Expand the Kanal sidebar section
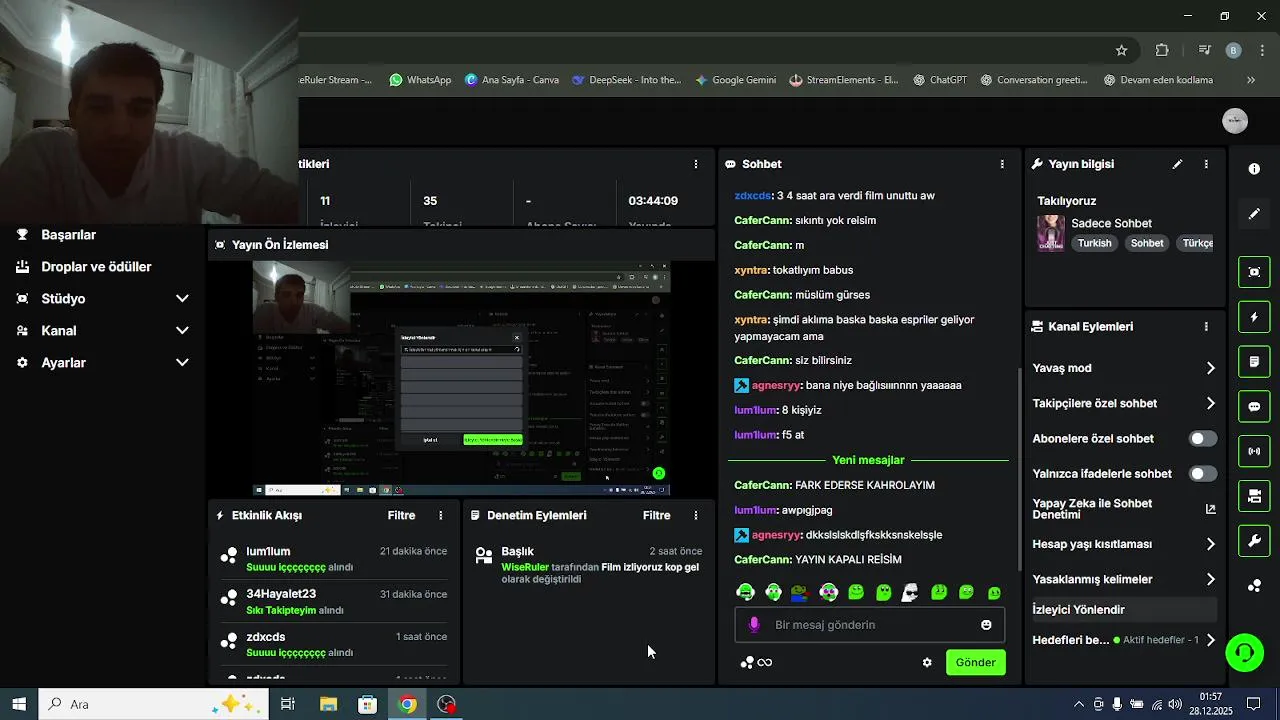Viewport: 1280px width, 720px height. point(182,331)
